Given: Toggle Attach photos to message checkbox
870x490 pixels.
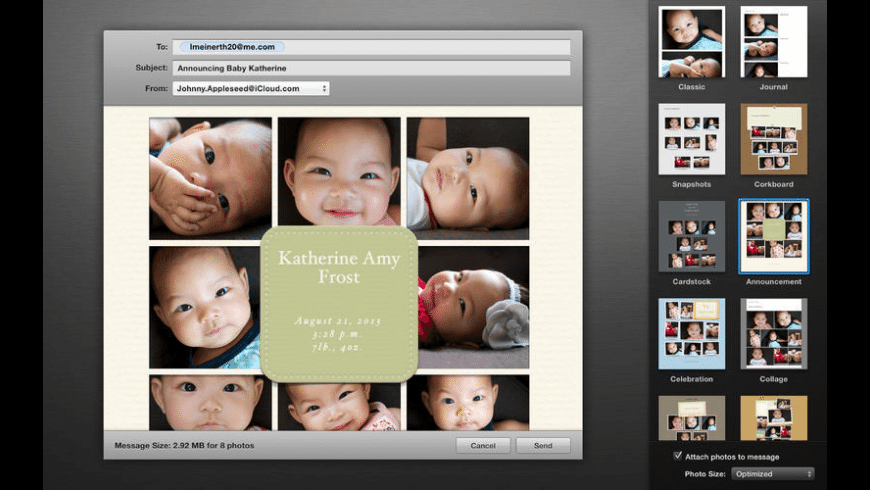Looking at the screenshot, I should [x=677, y=456].
